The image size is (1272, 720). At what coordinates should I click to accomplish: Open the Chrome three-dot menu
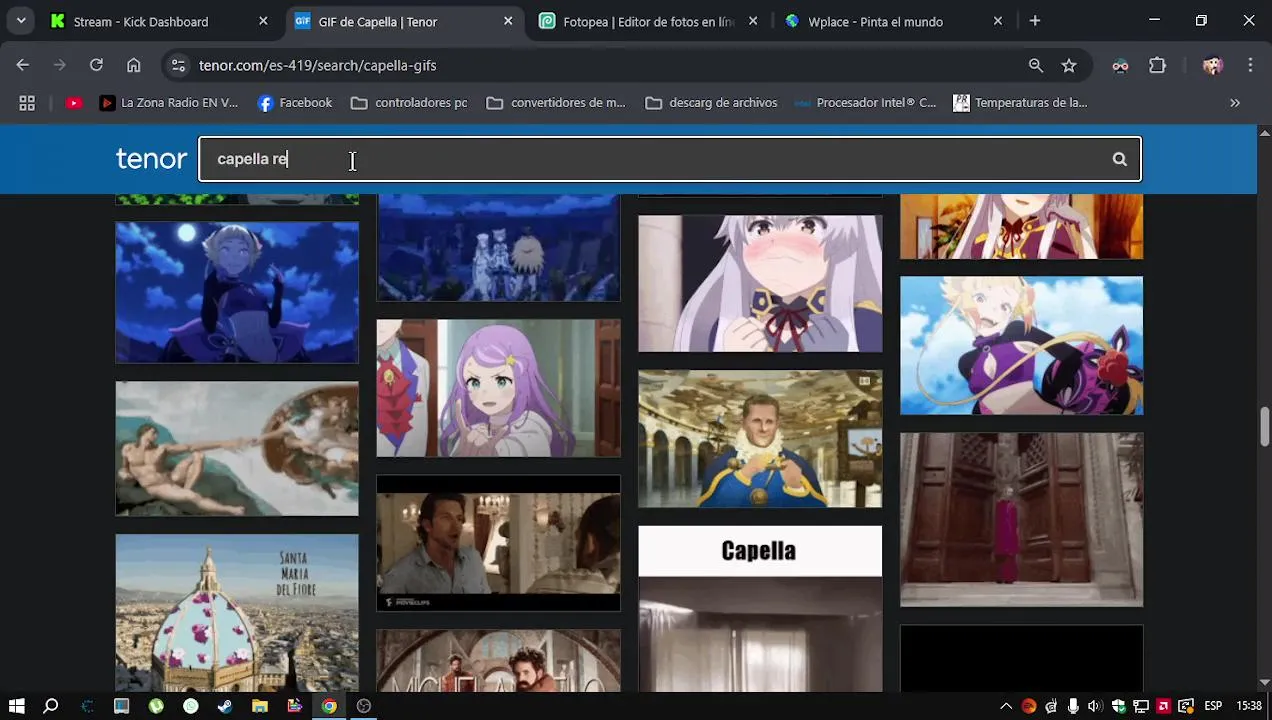1250,65
